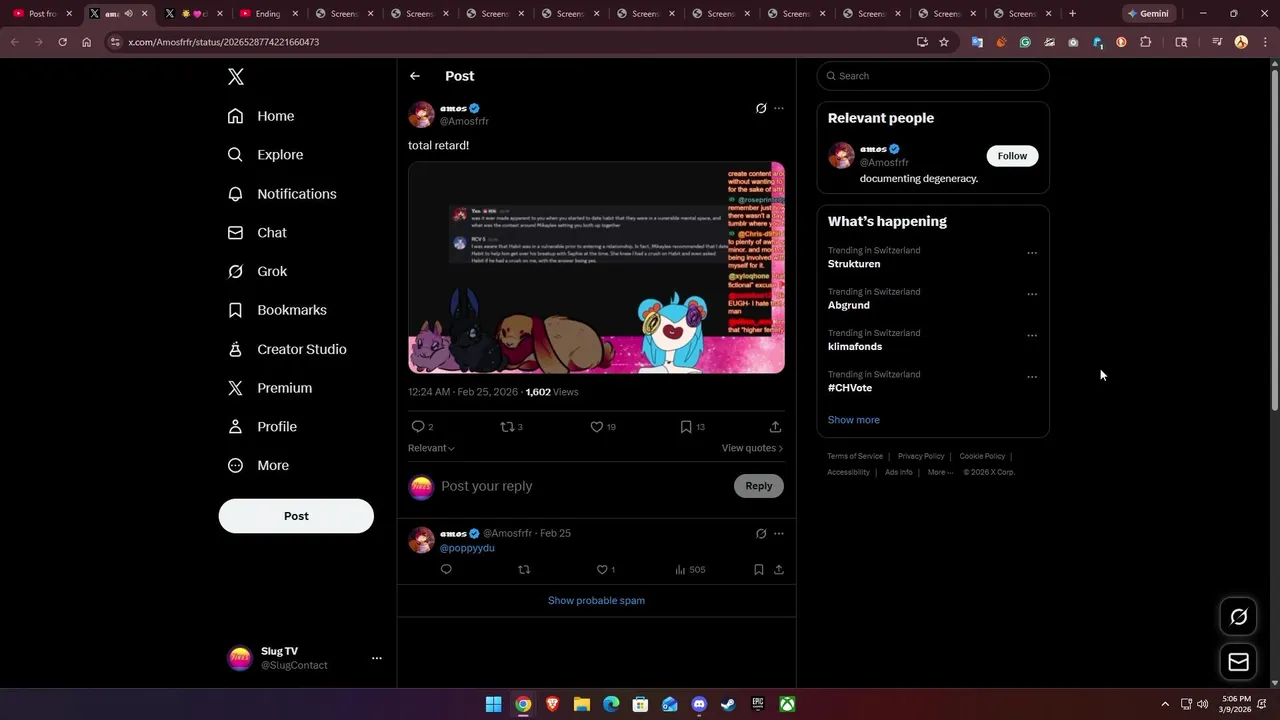Click Grok icon on main post
1280x720 pixels.
click(x=761, y=108)
